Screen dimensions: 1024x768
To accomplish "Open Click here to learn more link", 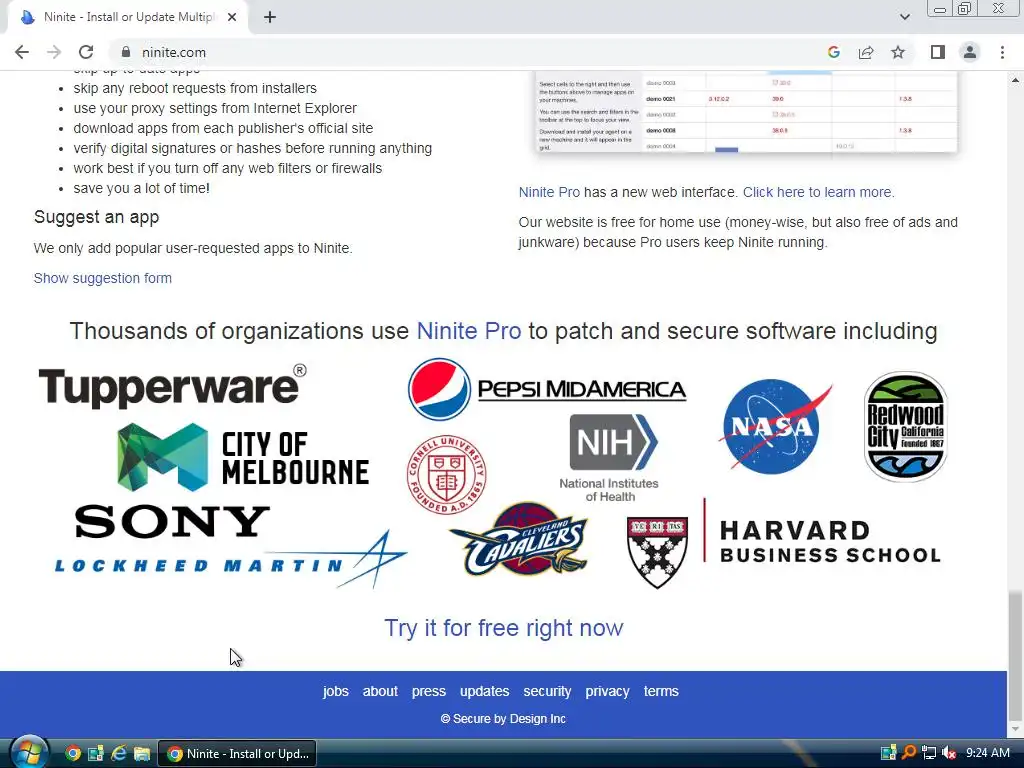I will pyautogui.click(x=818, y=192).
